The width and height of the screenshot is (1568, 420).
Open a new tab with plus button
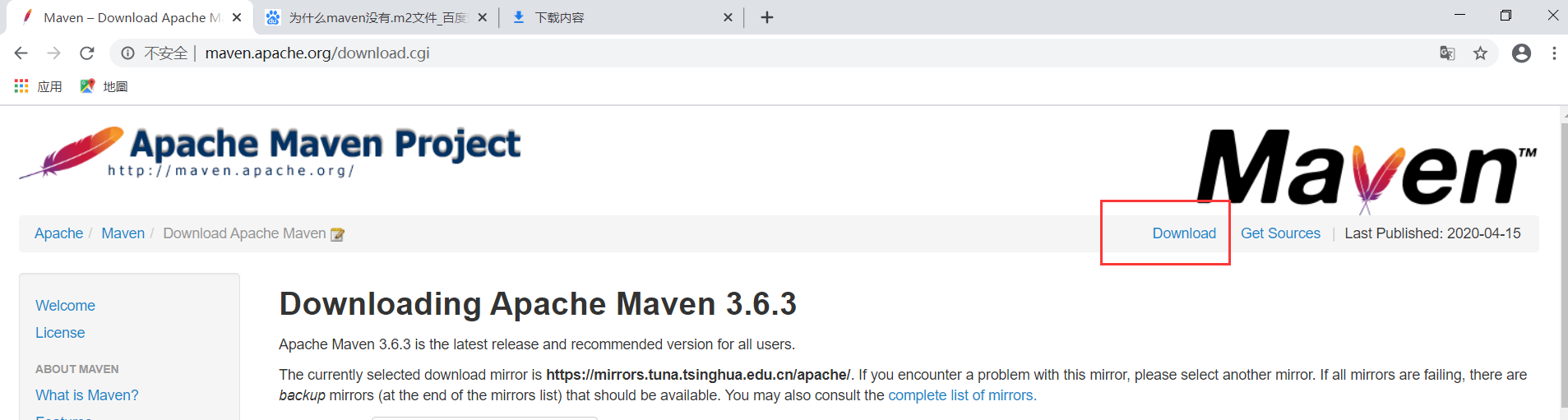(x=767, y=17)
